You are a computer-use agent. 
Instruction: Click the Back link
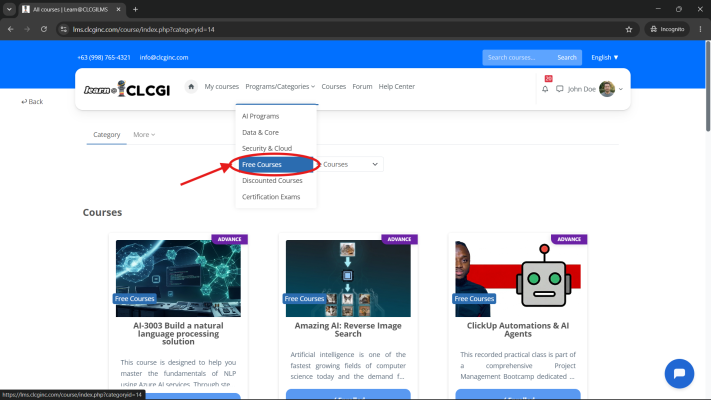pyautogui.click(x=32, y=102)
